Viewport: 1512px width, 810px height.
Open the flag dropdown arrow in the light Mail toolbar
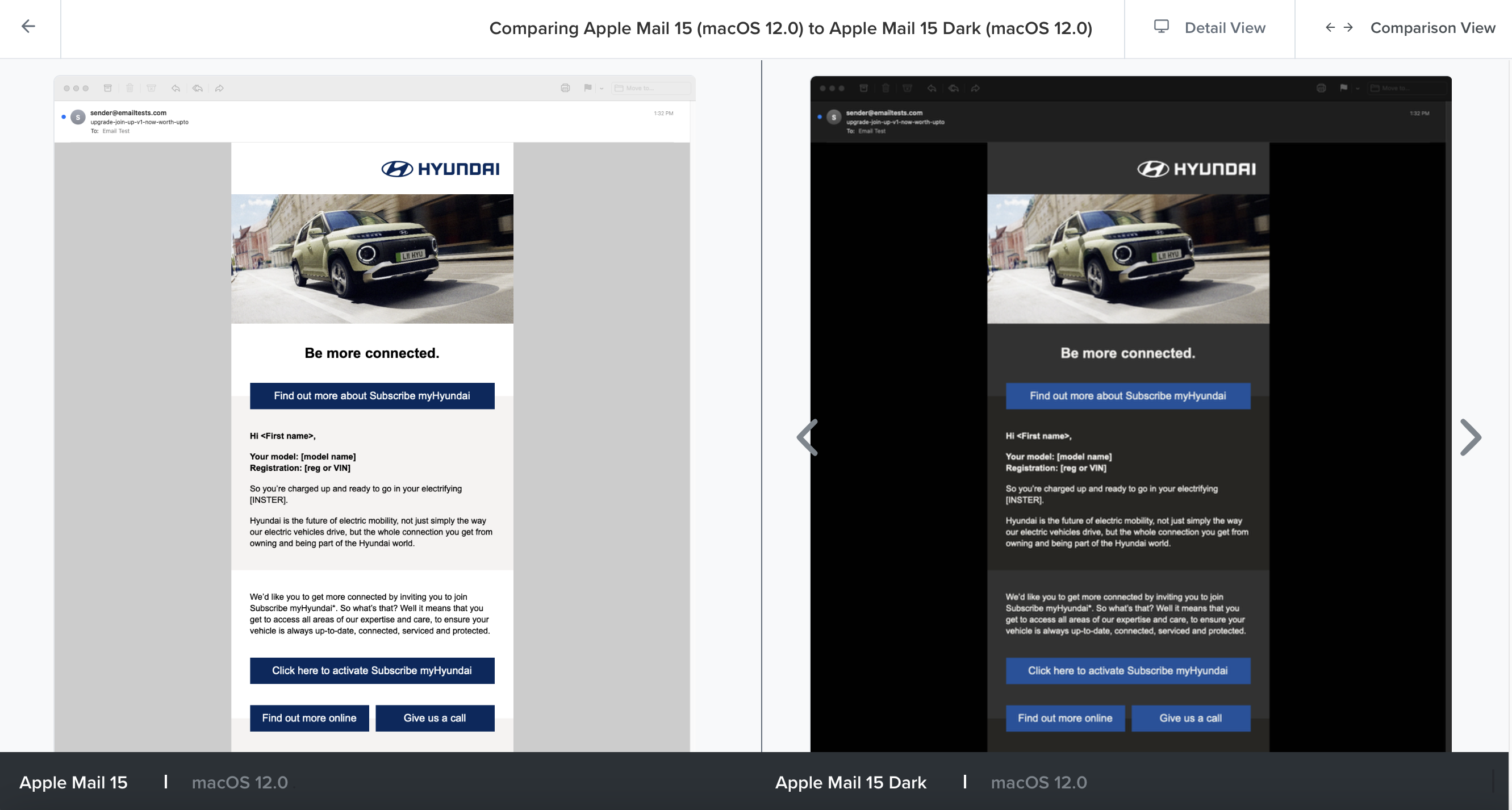click(602, 89)
